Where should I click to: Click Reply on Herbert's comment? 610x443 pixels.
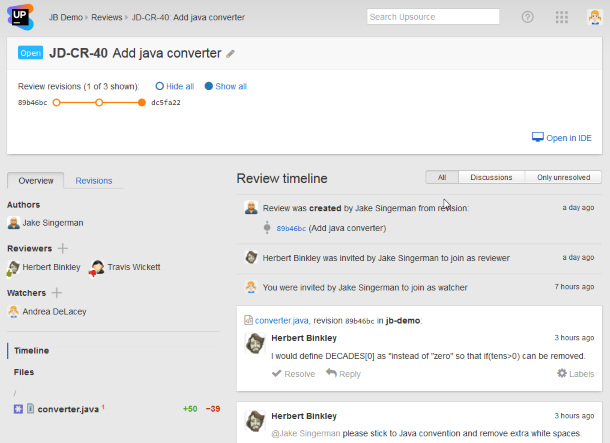coord(344,373)
